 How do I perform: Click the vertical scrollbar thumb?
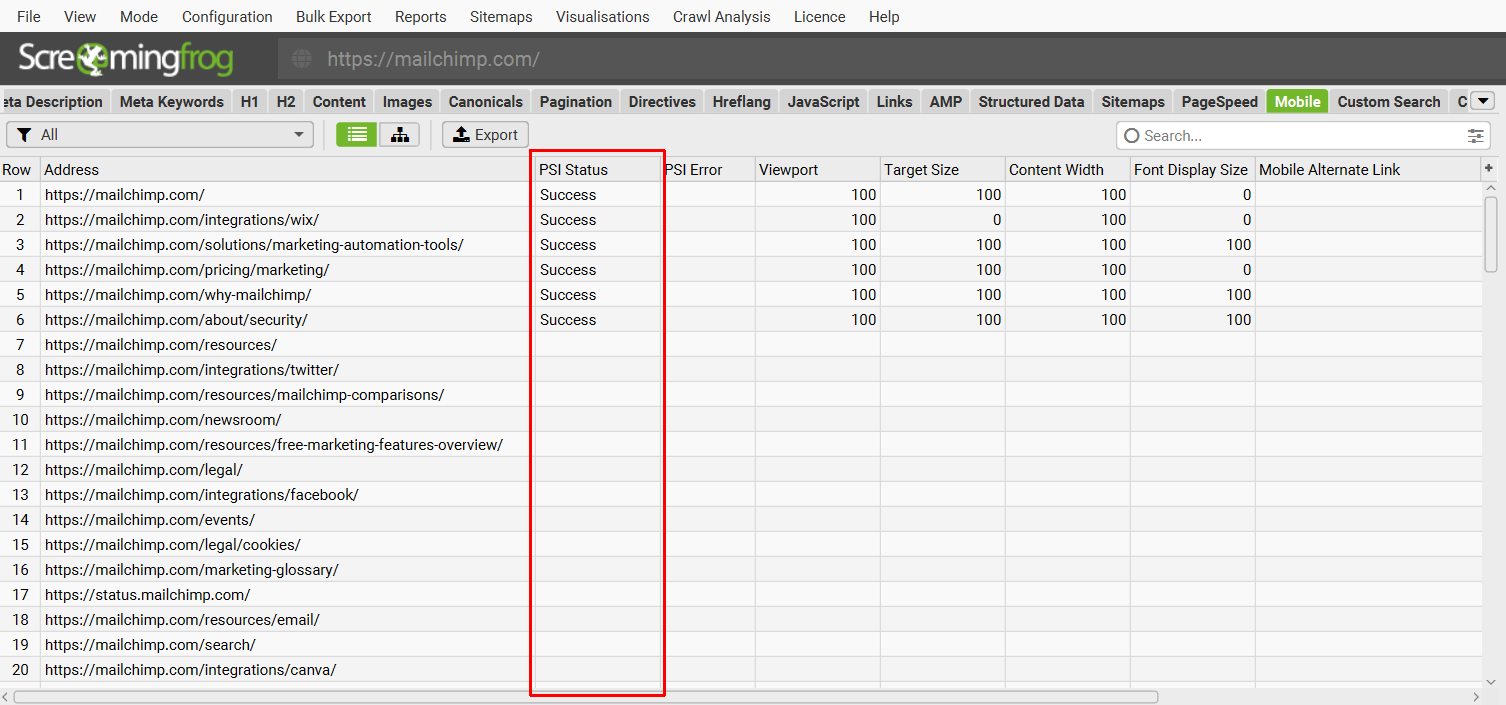coord(1490,235)
